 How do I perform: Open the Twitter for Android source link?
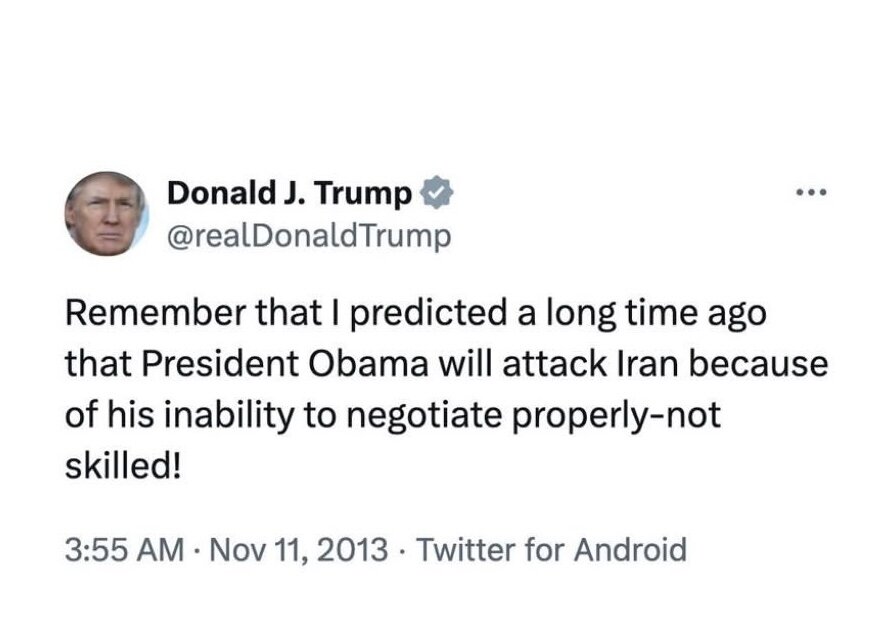click(551, 549)
